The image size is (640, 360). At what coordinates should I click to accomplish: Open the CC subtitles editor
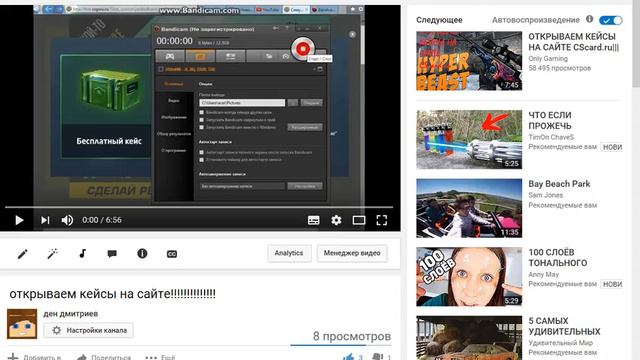point(172,254)
